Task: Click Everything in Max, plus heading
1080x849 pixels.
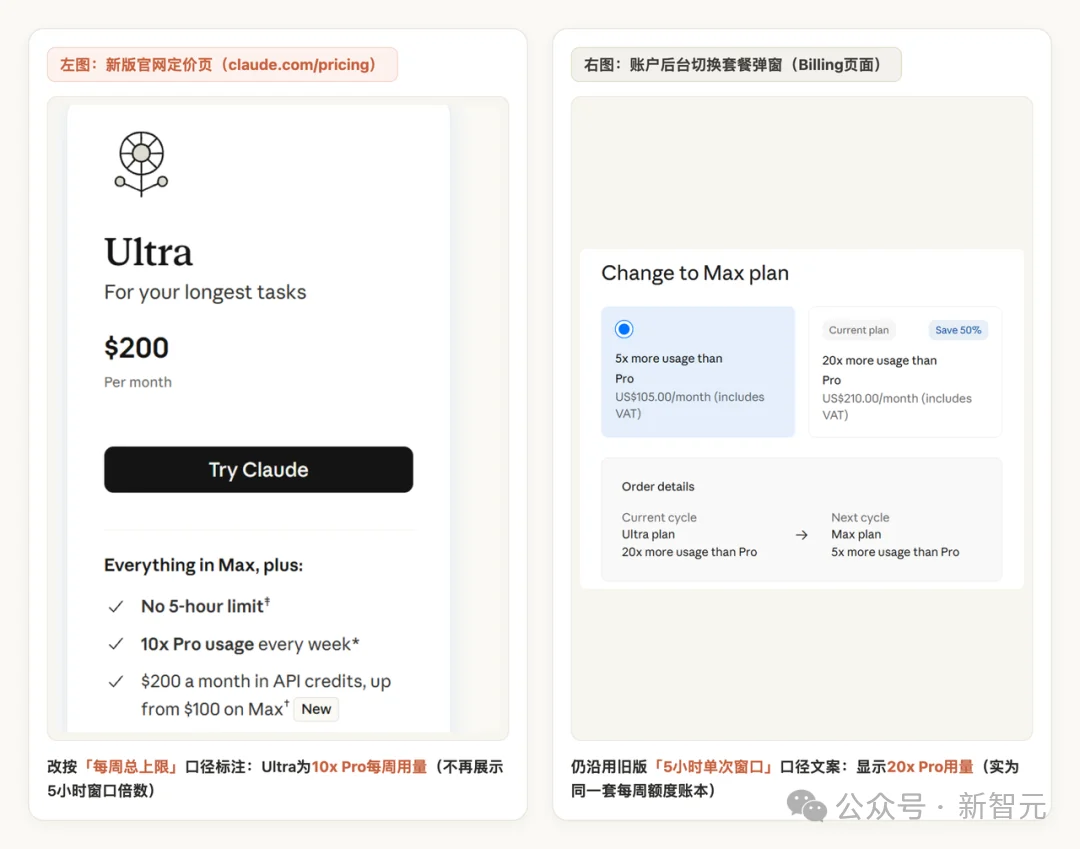Action: pos(203,565)
